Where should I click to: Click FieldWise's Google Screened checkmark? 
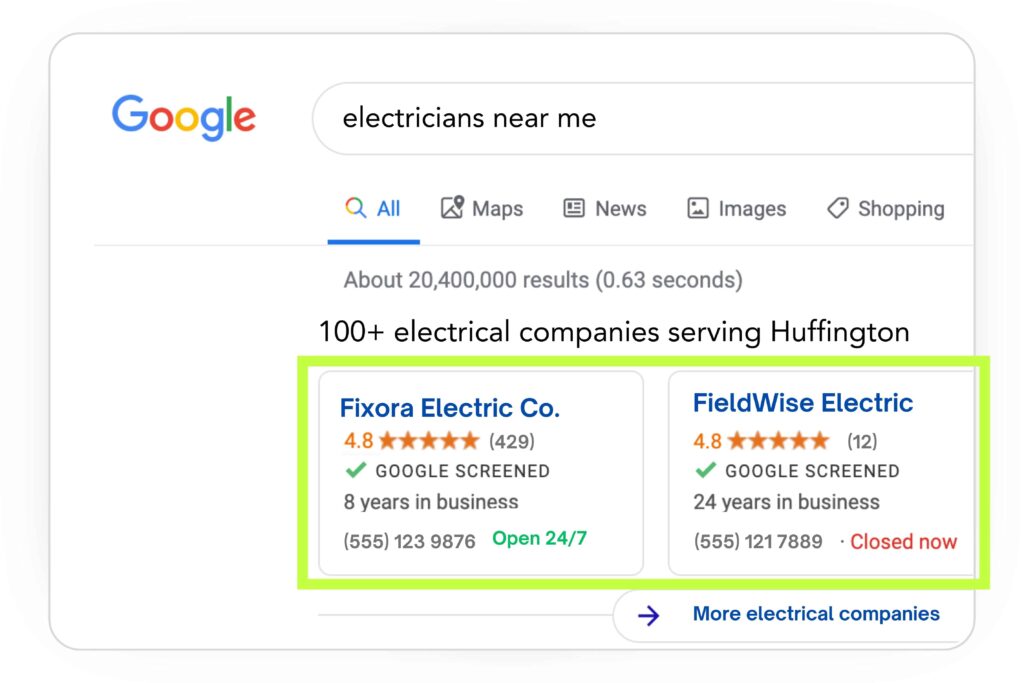(705, 471)
